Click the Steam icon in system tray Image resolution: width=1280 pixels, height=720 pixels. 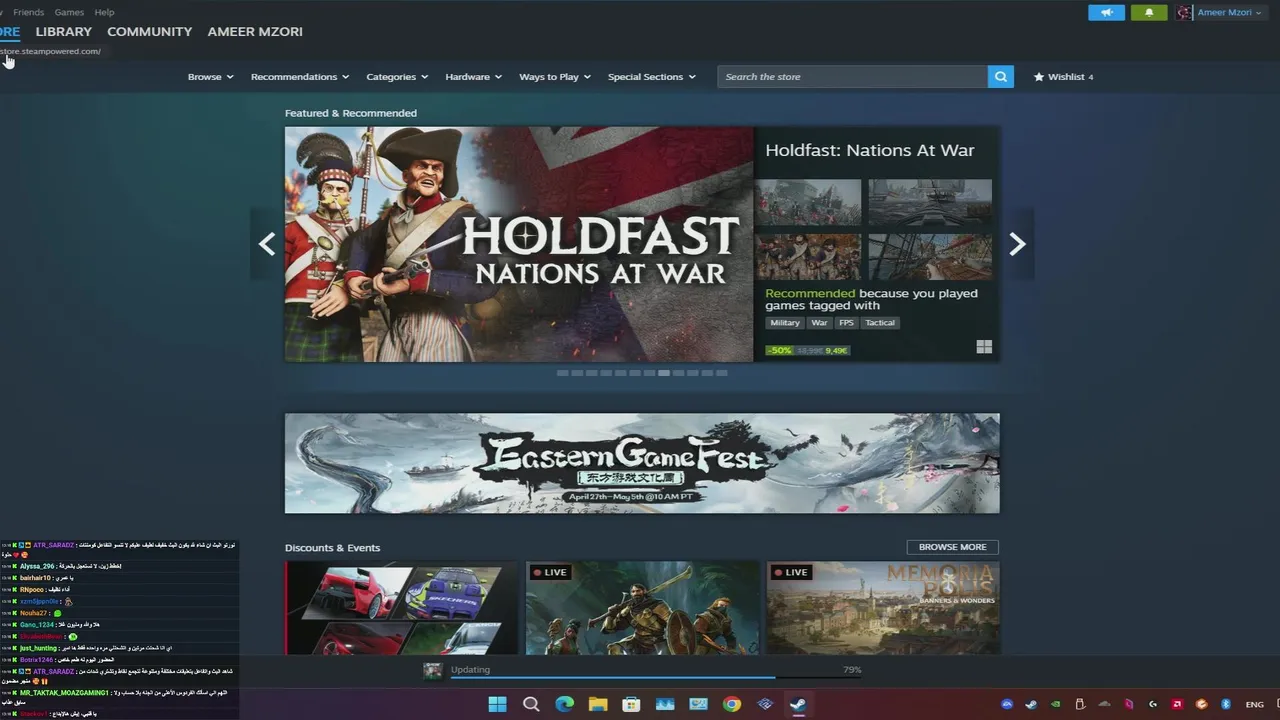(x=1031, y=704)
